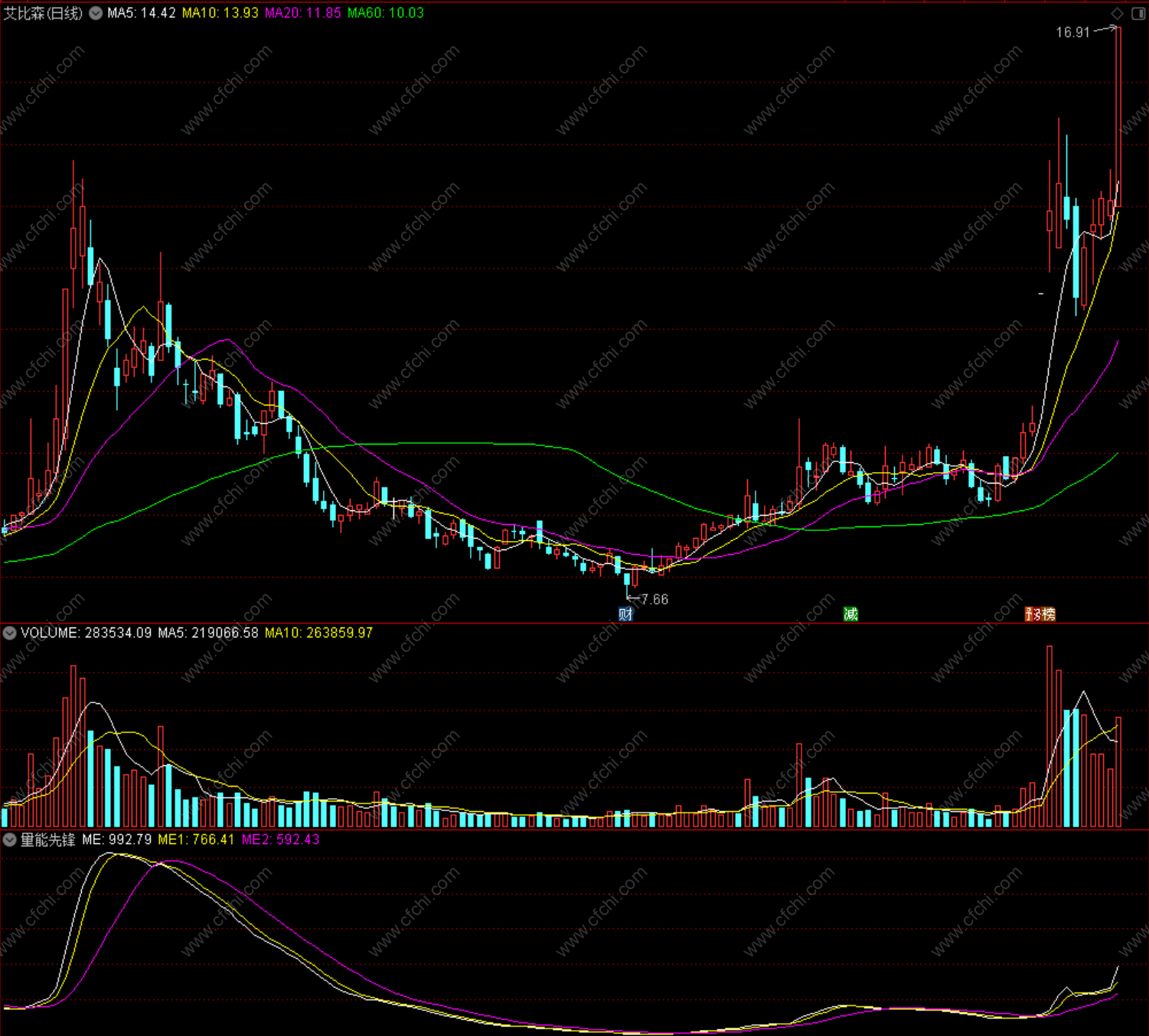Click the orange 榜 leaderboard marker
Screen dimensions: 1149x1036
click(1048, 614)
